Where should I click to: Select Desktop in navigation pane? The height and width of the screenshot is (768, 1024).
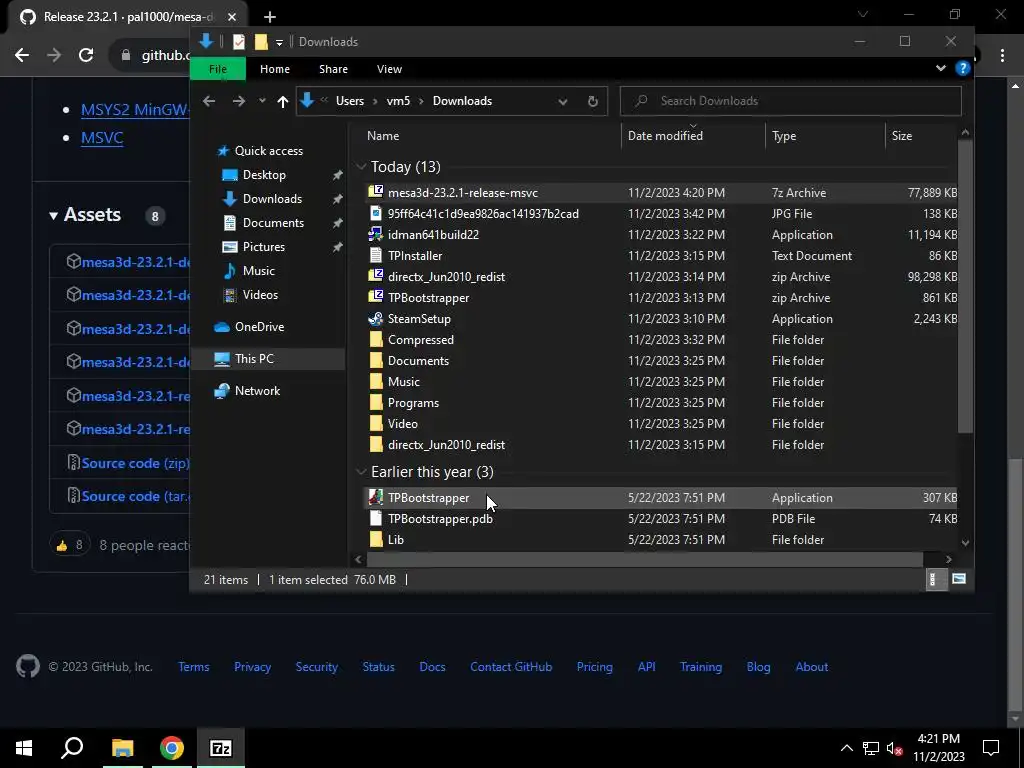(264, 175)
